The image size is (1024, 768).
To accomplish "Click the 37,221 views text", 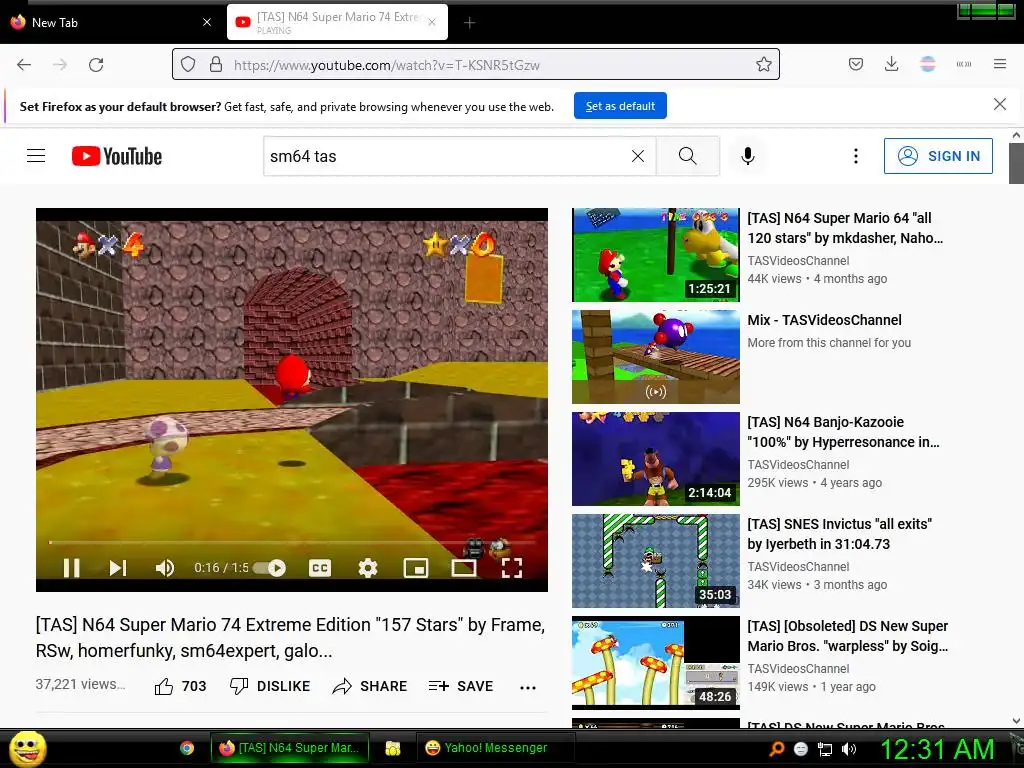I will pyautogui.click(x=80, y=684).
